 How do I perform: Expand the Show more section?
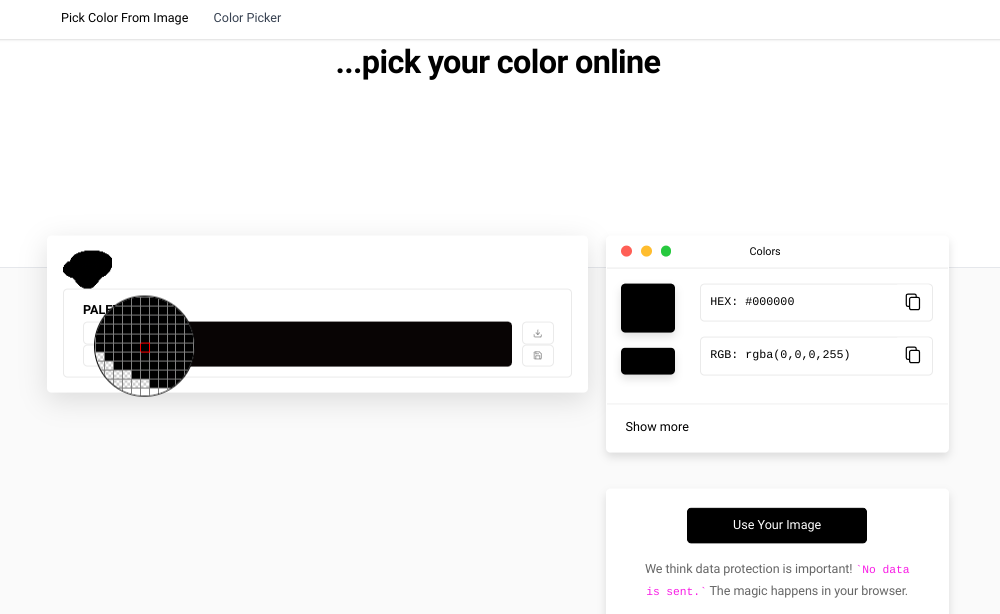point(657,427)
